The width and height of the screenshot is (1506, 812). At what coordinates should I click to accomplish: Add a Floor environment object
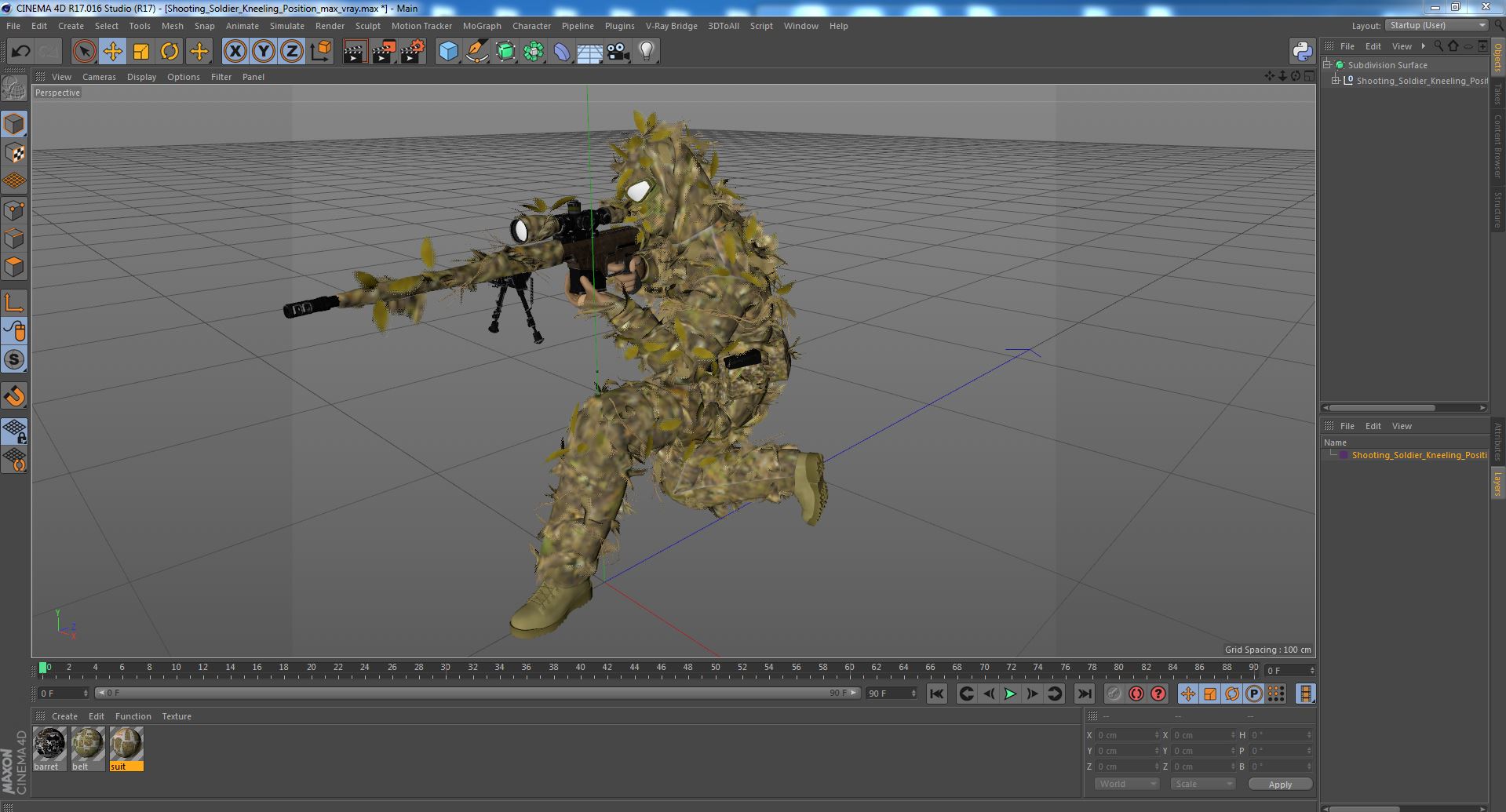point(589,52)
